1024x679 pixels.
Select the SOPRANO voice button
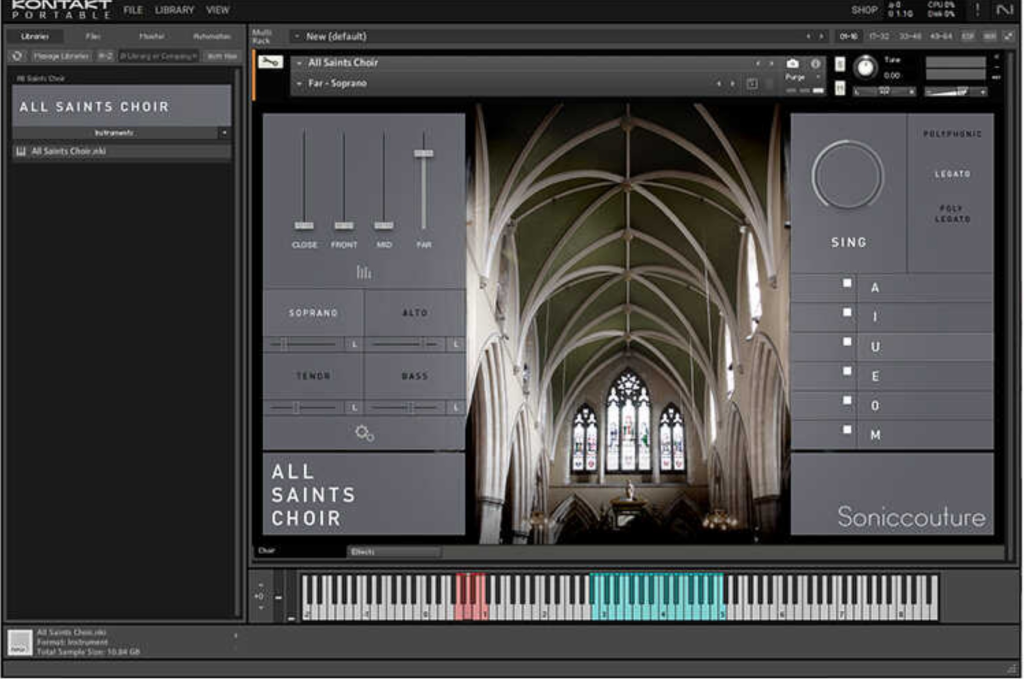(313, 313)
